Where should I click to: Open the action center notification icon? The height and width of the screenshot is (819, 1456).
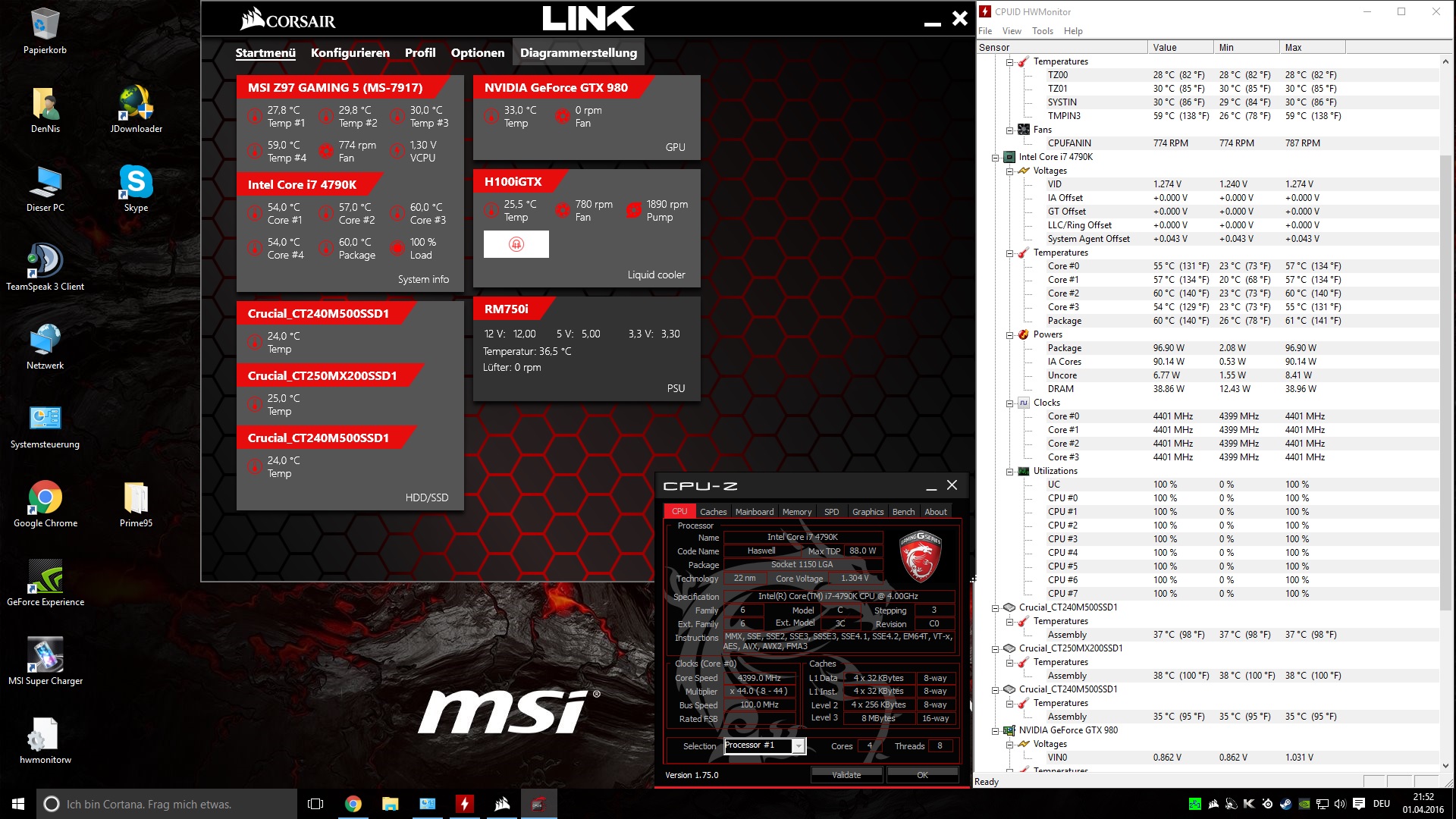(x=1359, y=804)
